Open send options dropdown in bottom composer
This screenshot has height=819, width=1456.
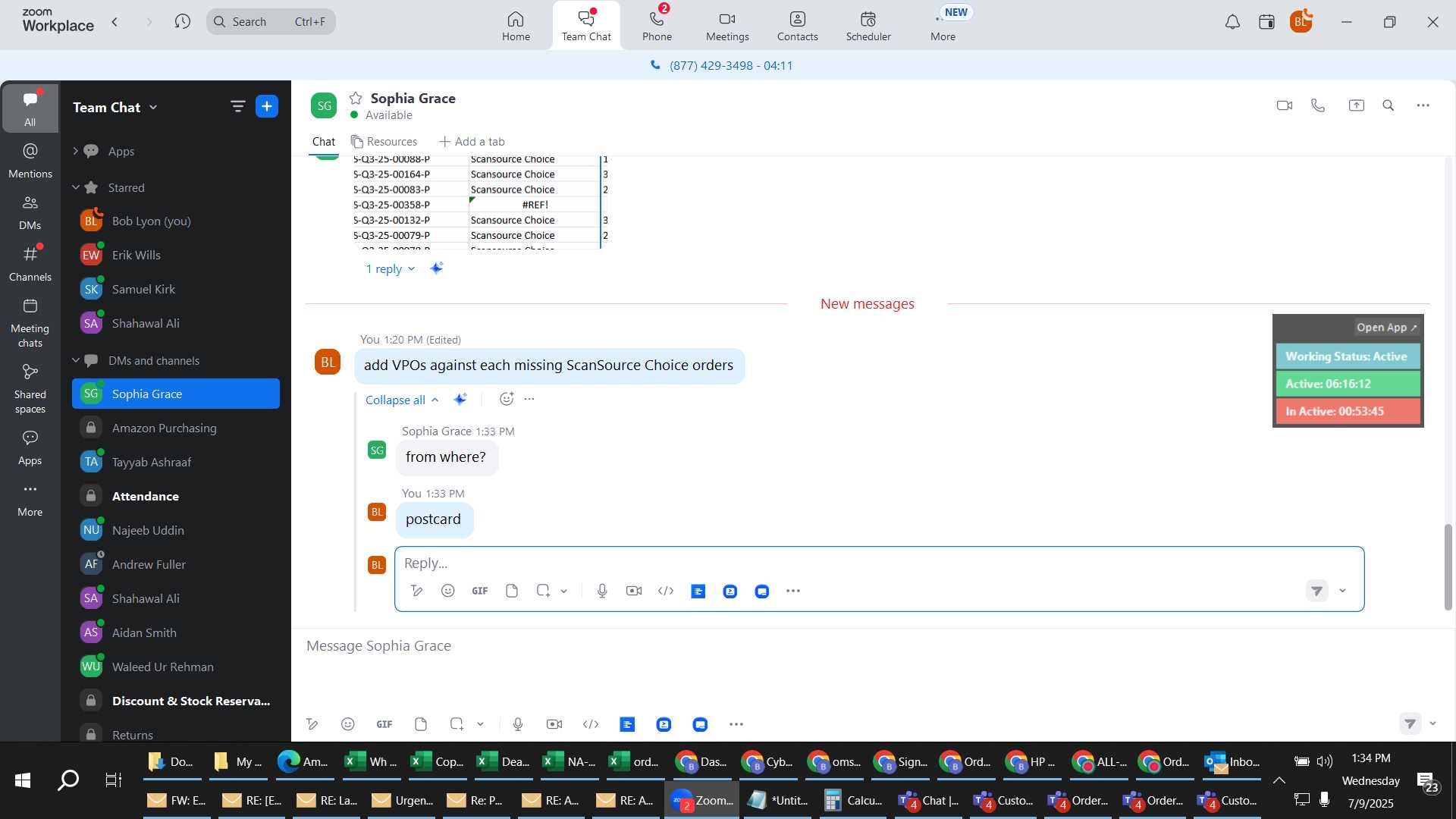click(x=1432, y=723)
